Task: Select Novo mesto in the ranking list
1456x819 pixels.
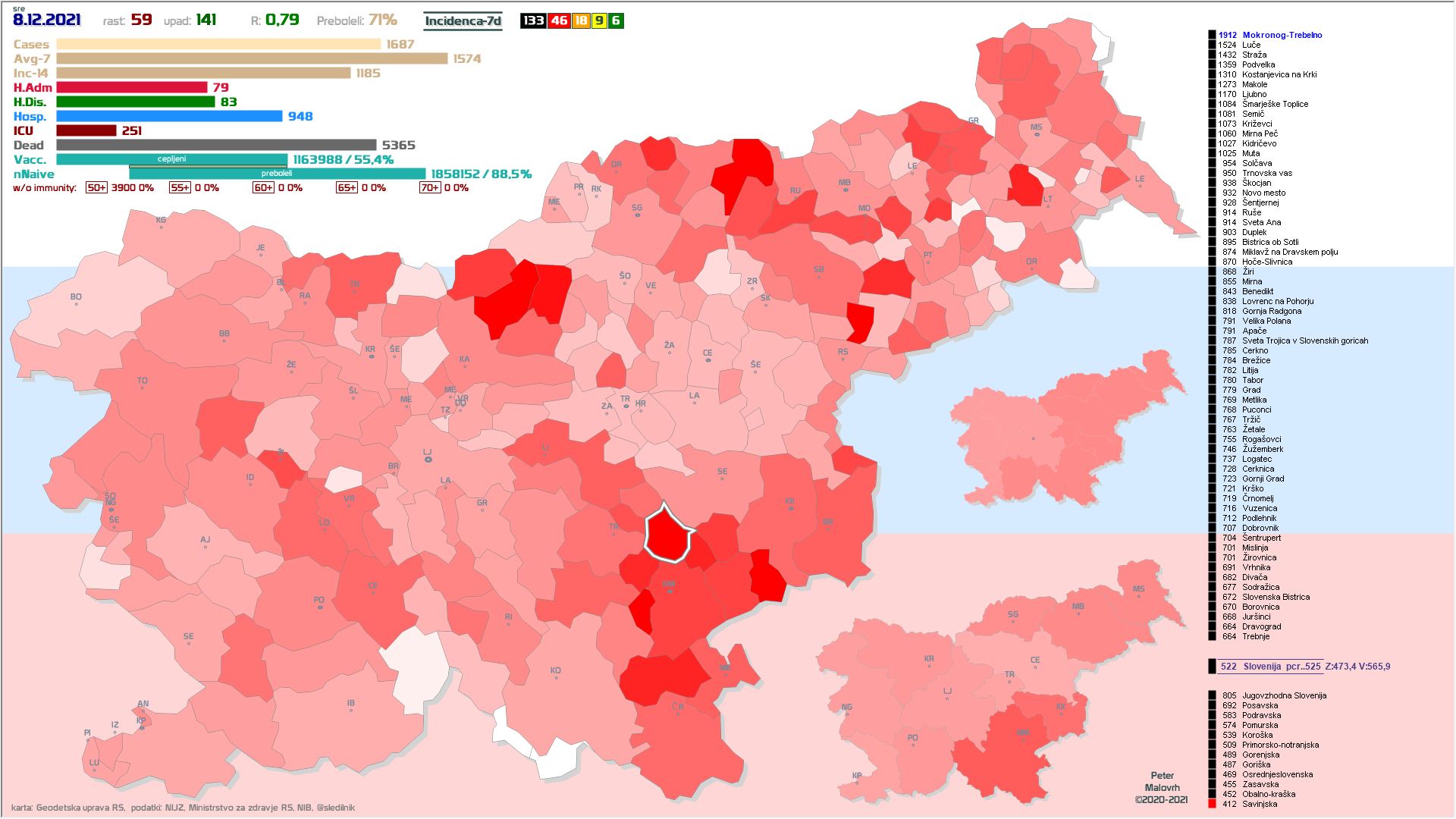Action: [1263, 193]
